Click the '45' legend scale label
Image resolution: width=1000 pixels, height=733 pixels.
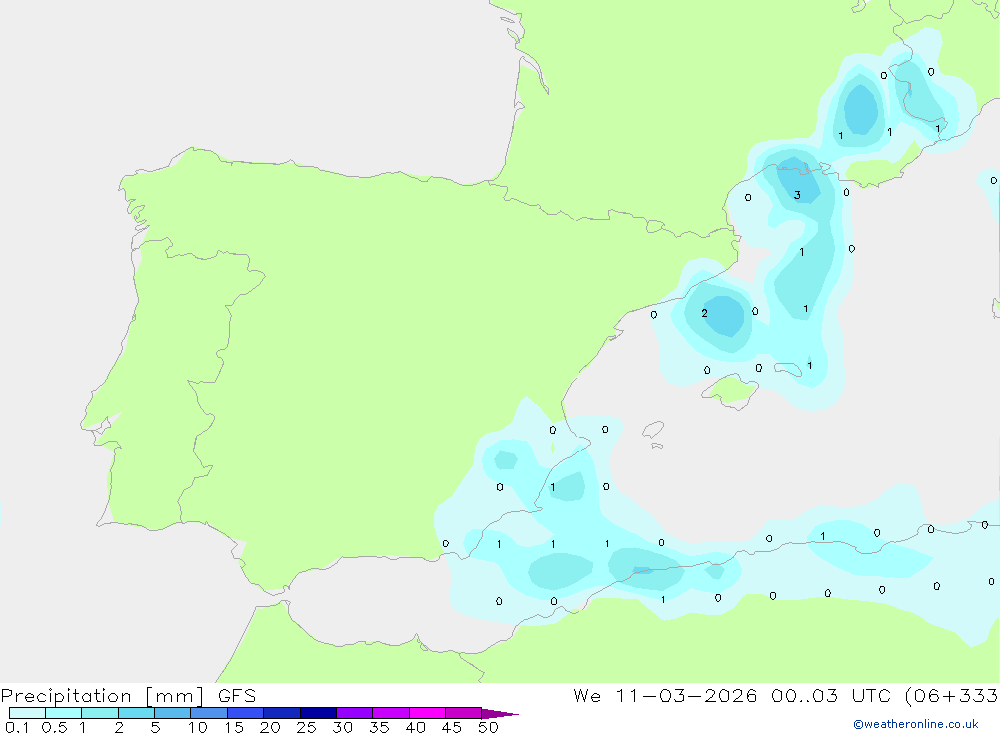point(452,727)
